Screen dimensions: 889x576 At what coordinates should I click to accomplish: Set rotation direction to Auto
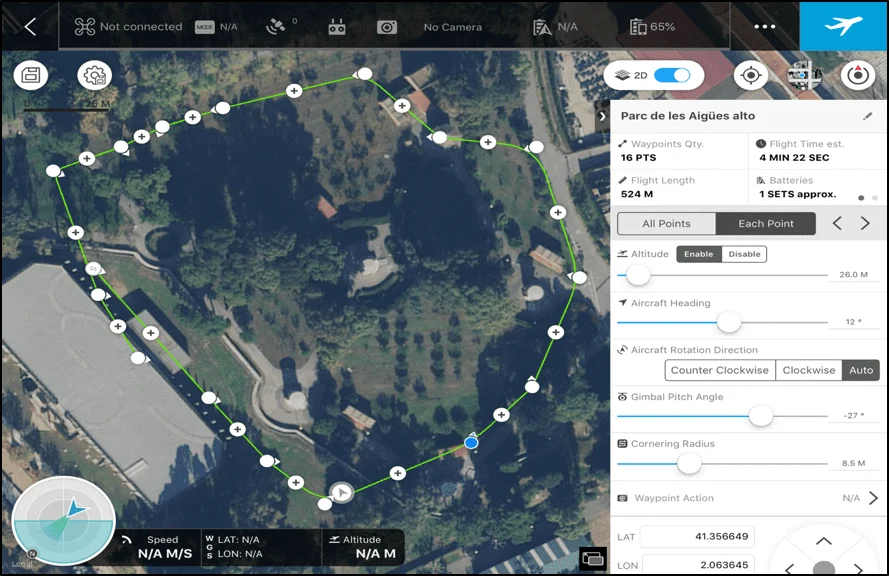pos(861,370)
